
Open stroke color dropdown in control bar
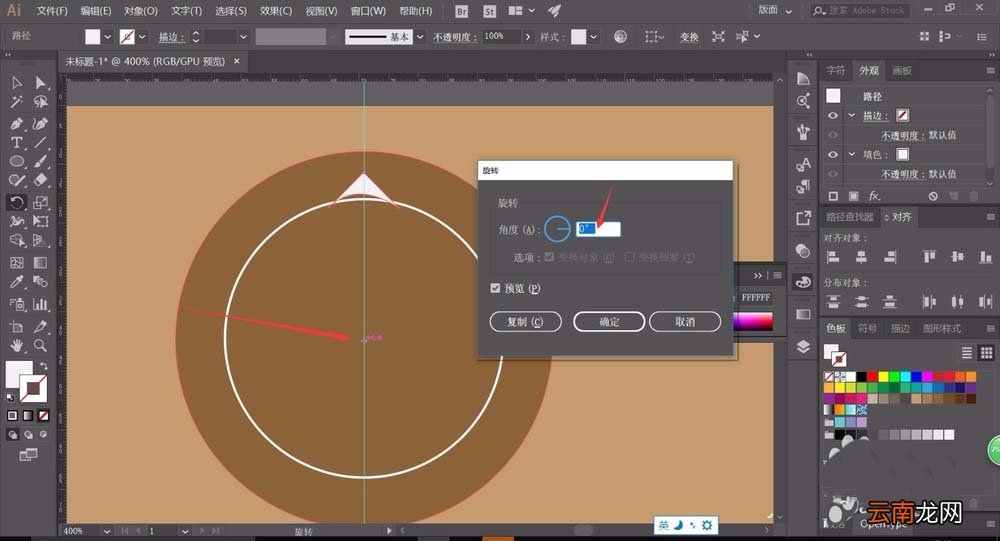pos(142,37)
